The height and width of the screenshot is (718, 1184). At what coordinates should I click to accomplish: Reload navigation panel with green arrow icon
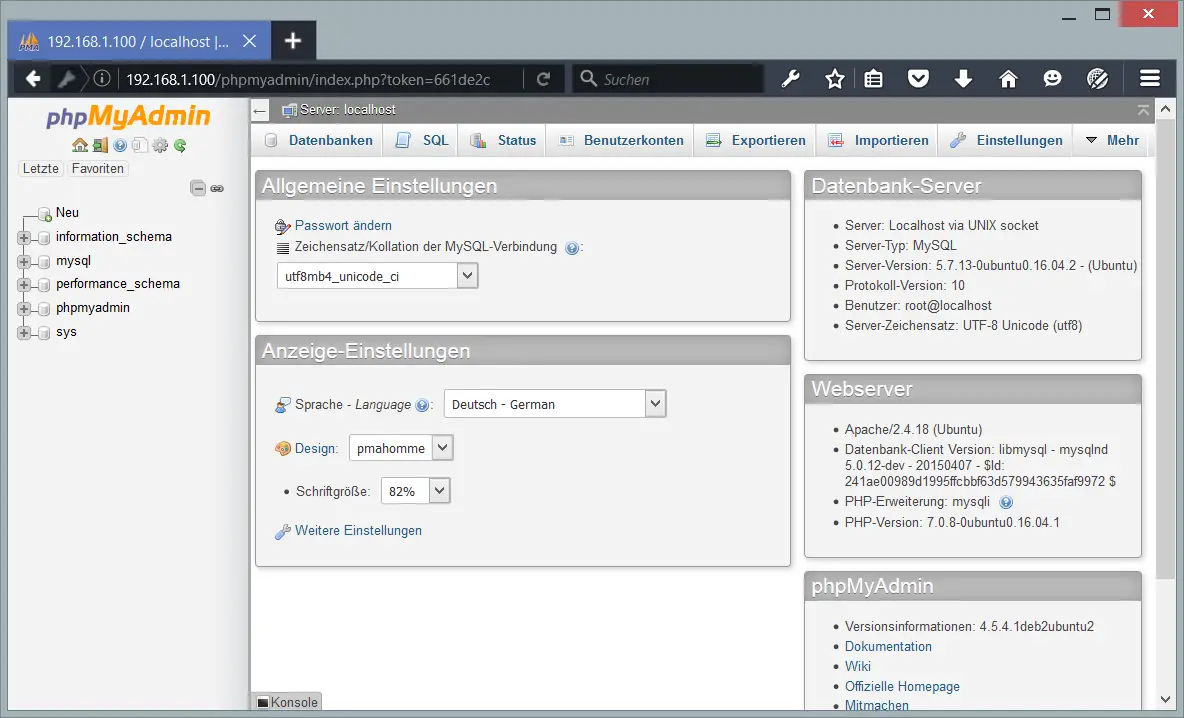click(x=180, y=145)
